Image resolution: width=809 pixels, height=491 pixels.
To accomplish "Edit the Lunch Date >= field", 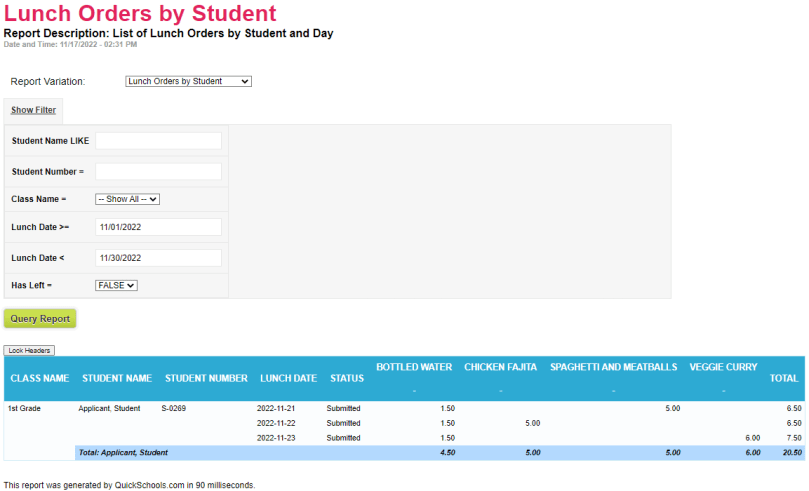I will coord(158,227).
